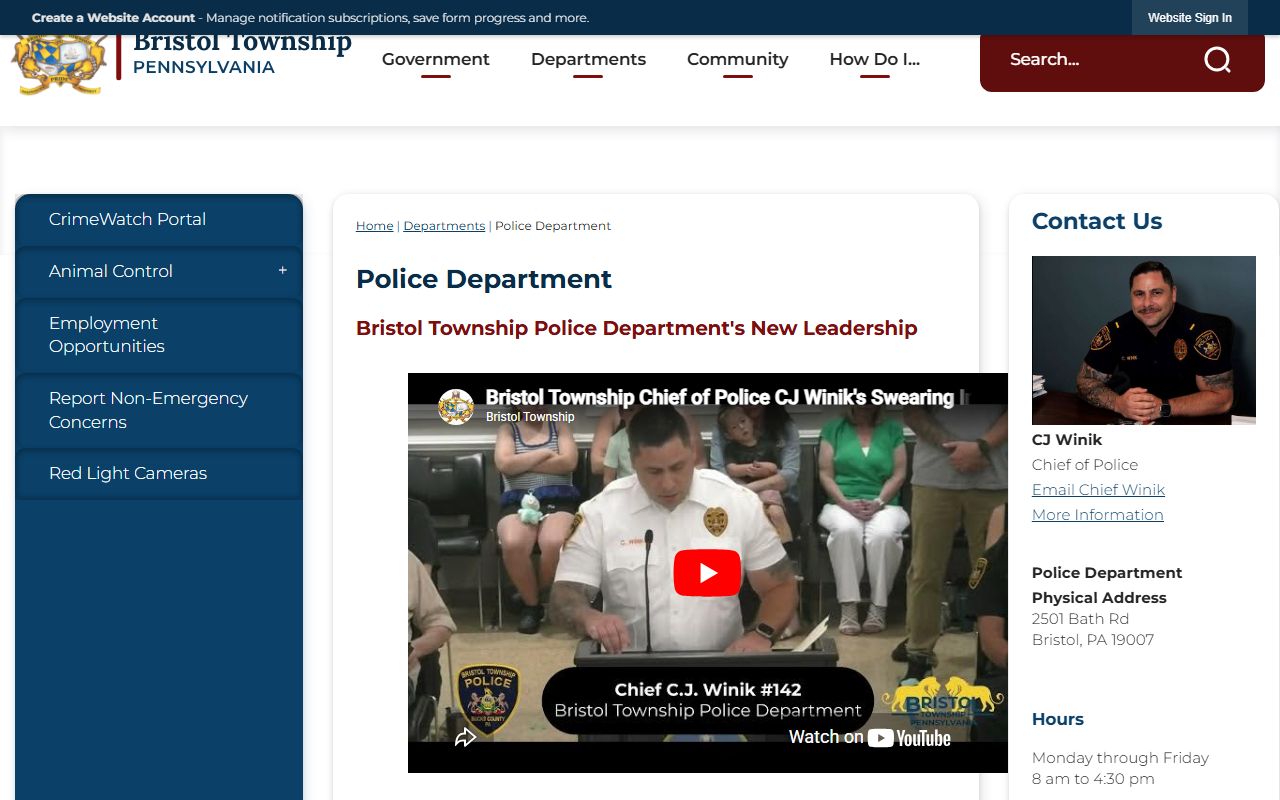Open the How Do I... menu
1280x800 pixels.
(x=874, y=59)
